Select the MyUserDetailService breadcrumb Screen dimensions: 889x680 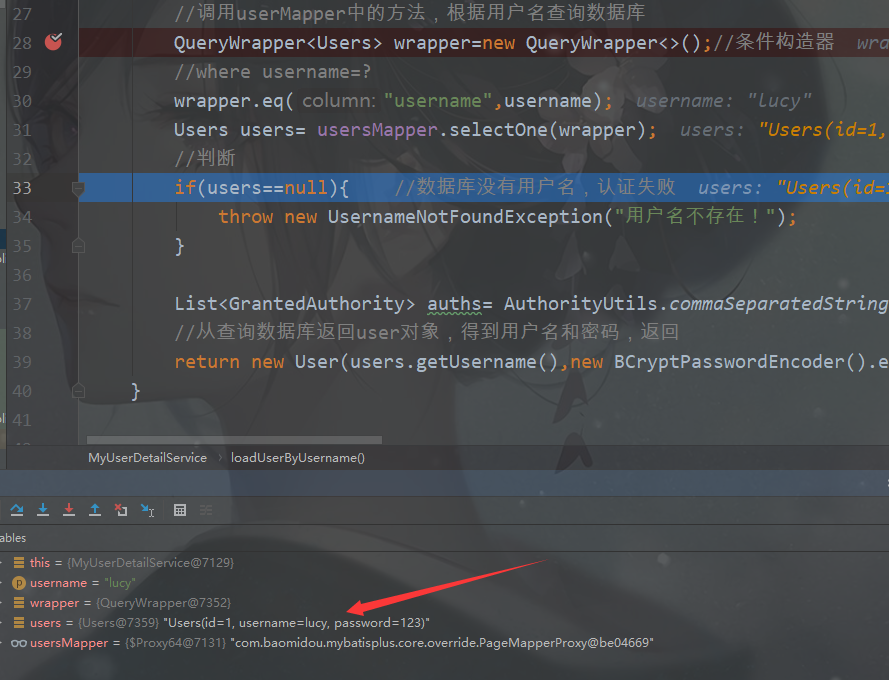tap(147, 458)
